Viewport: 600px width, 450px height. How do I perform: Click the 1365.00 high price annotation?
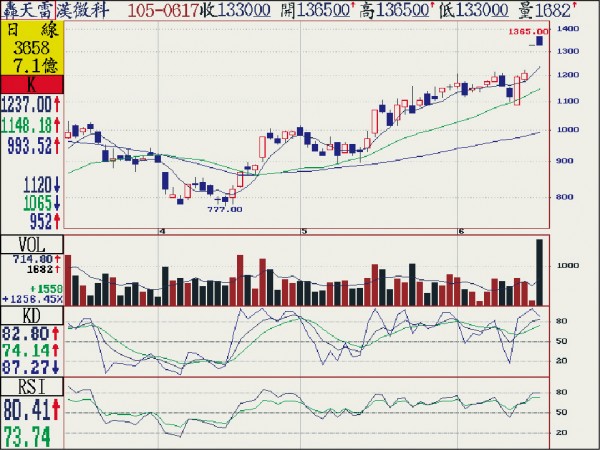[528, 31]
